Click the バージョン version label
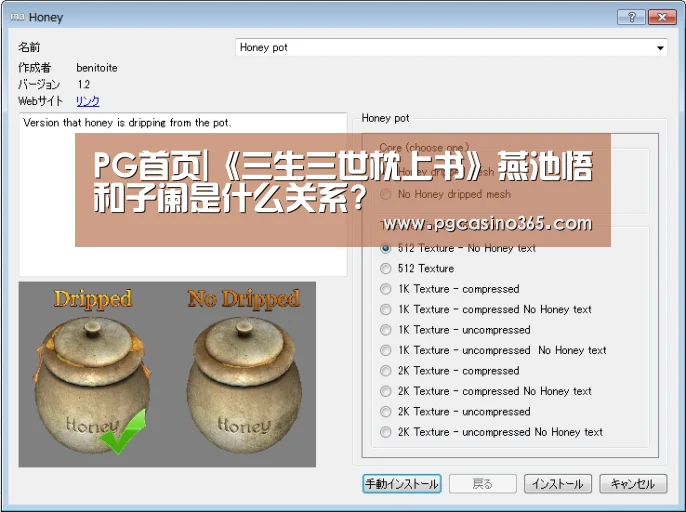Screen dimensions: 686x512 pyautogui.click(x=39, y=84)
